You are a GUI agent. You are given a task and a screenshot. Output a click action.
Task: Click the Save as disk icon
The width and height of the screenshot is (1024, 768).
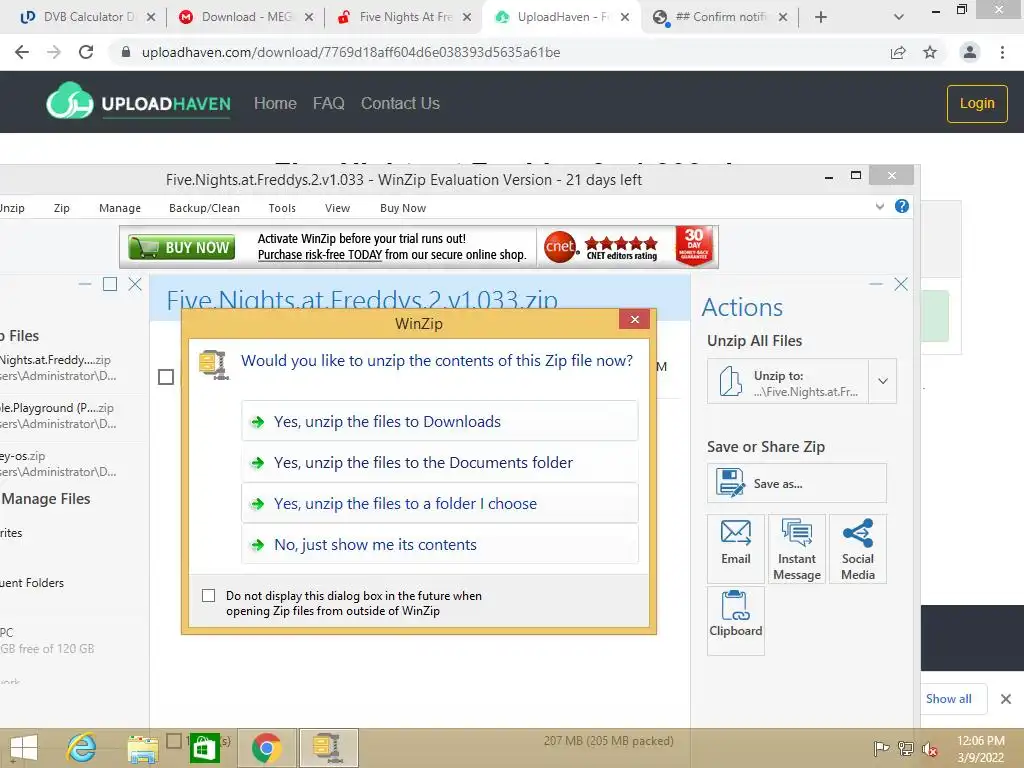(x=729, y=483)
